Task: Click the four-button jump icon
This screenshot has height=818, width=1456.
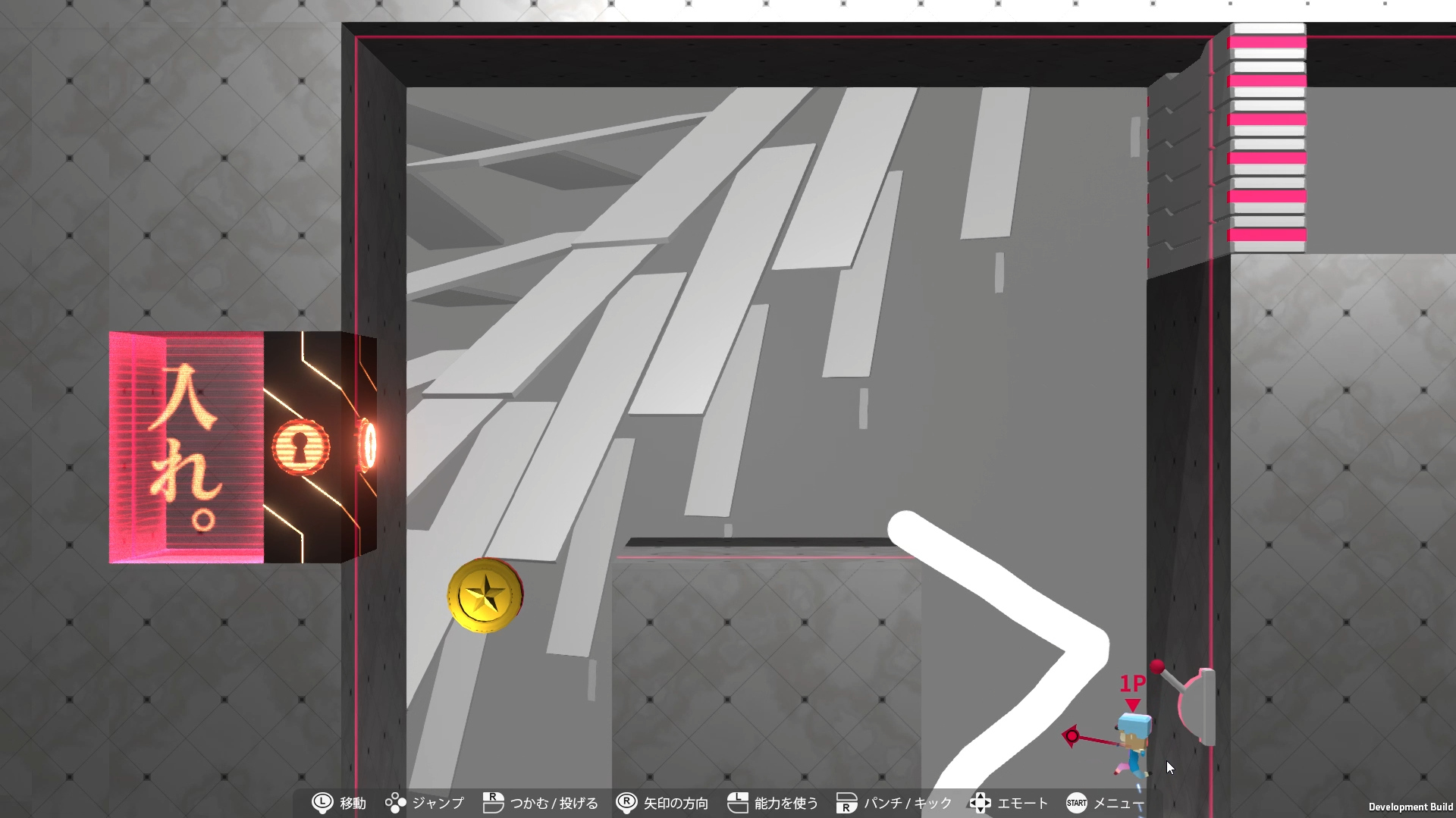Action: 395,803
